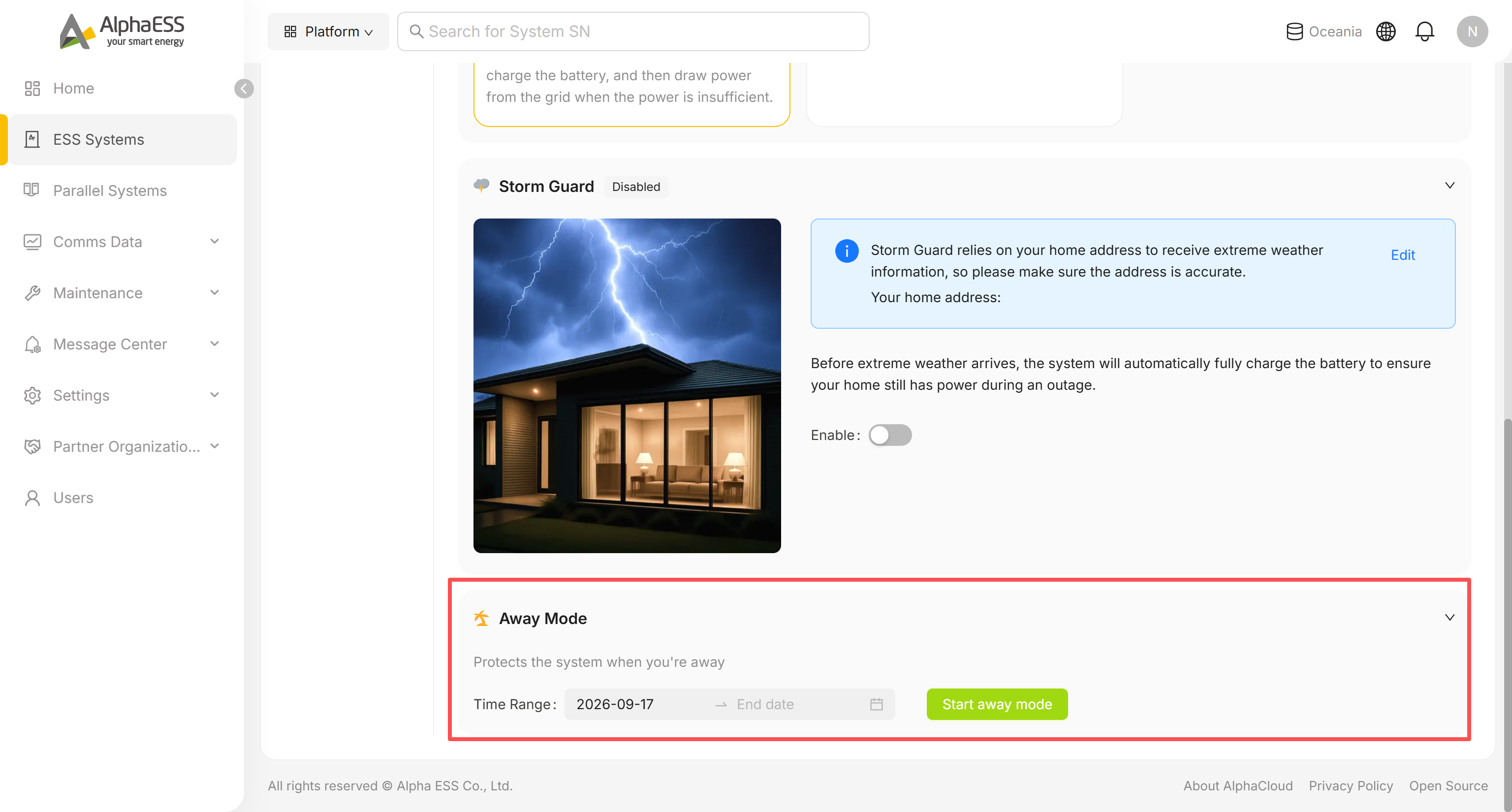Open Users page

[x=123, y=498]
